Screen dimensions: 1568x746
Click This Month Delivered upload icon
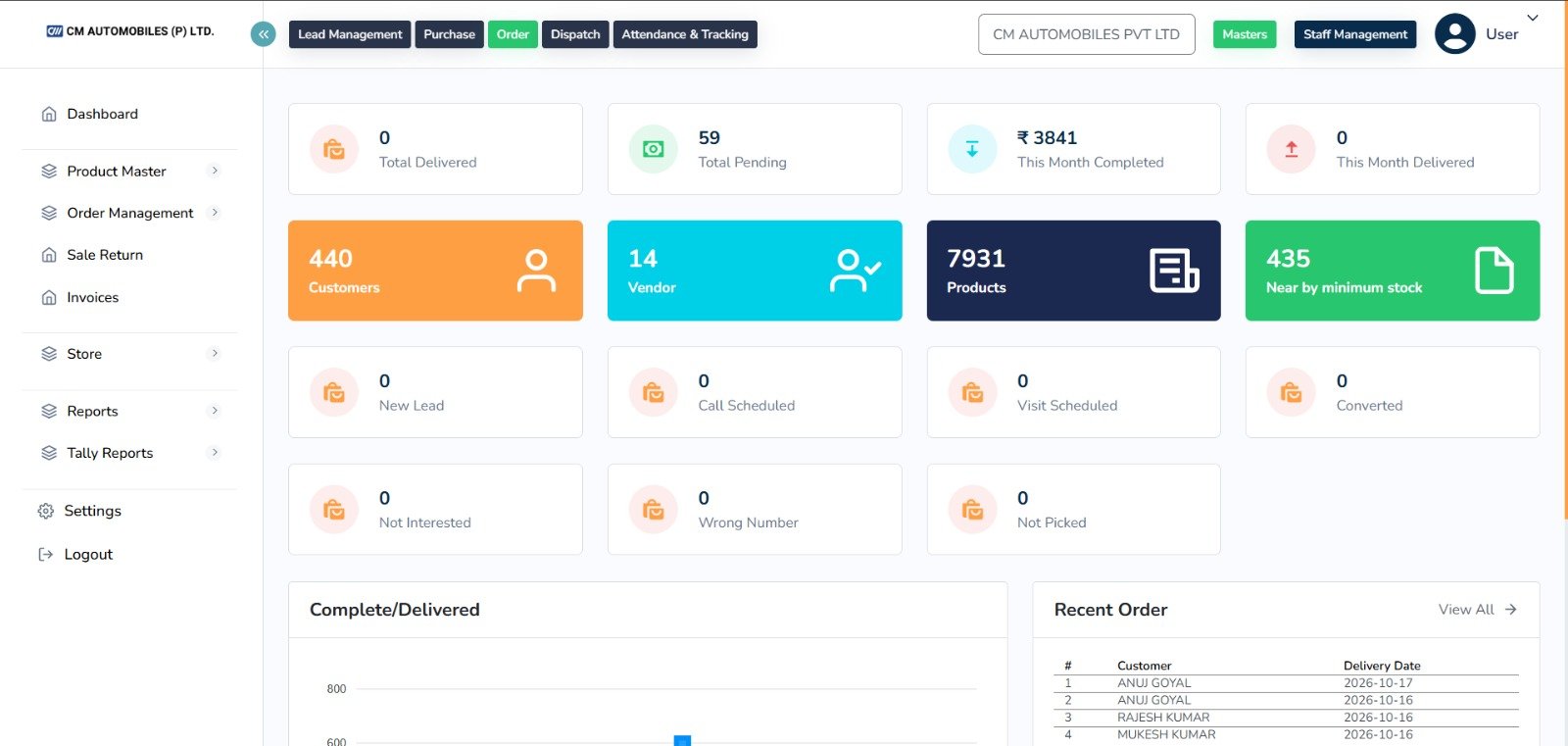1291,149
